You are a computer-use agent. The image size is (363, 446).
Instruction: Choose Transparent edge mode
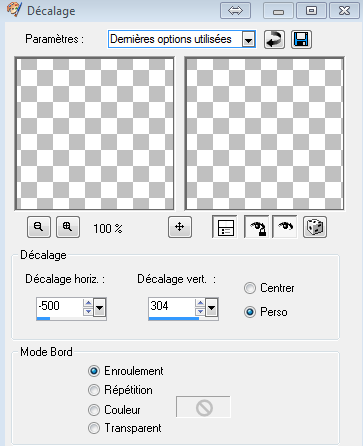pyautogui.click(x=94, y=428)
